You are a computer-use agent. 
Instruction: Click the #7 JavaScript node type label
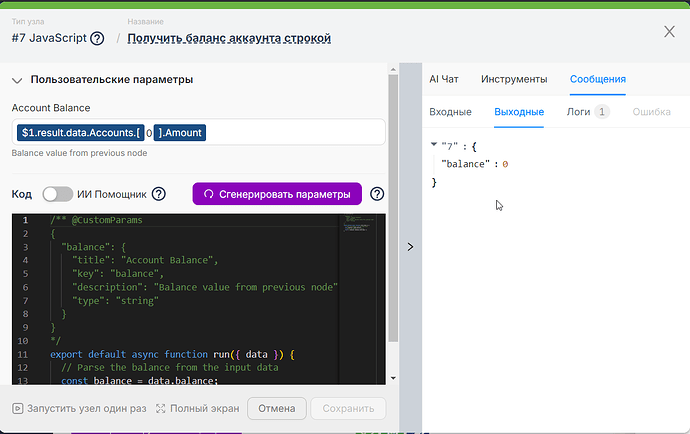[49, 38]
